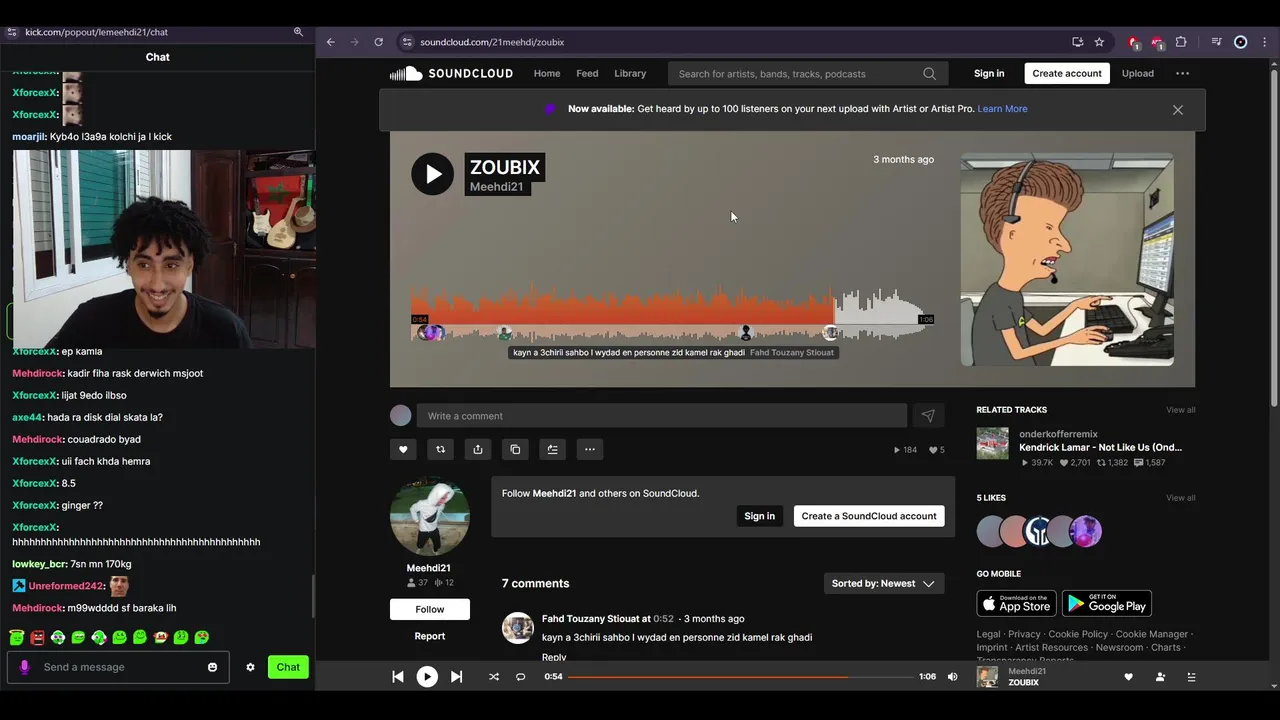Click Report under the Meehdi21 profile
Image resolution: width=1280 pixels, height=720 pixels.
430,636
